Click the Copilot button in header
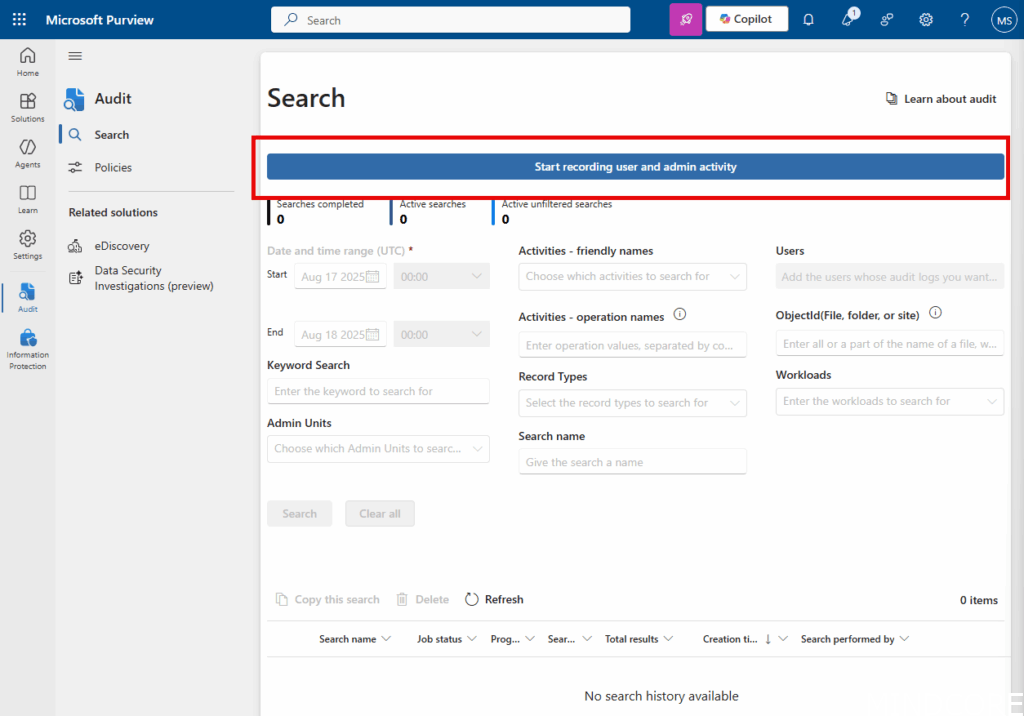Viewport: 1024px width, 716px height. point(746,19)
